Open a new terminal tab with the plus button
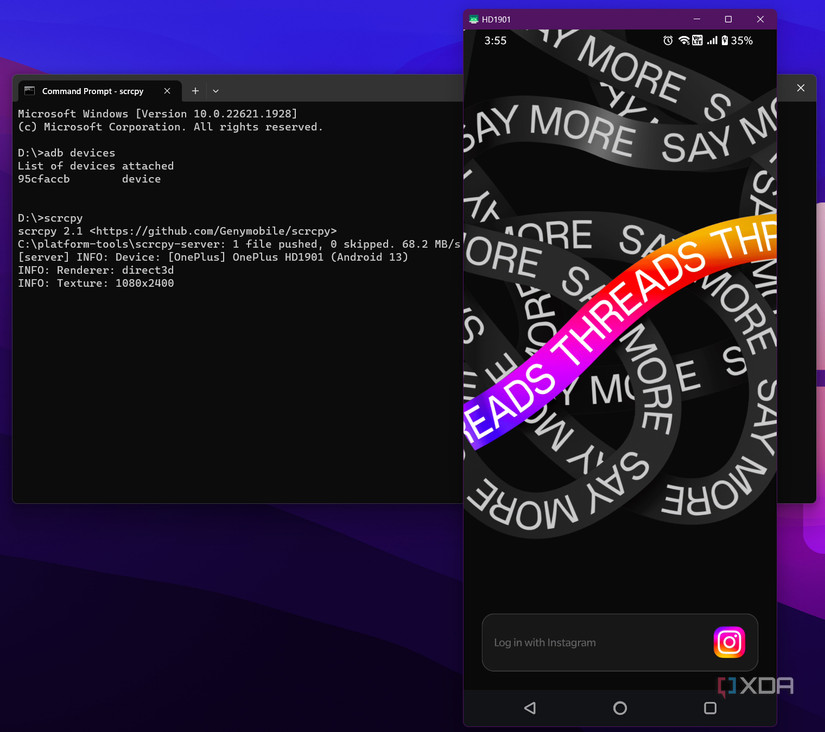825x732 pixels. pos(194,90)
